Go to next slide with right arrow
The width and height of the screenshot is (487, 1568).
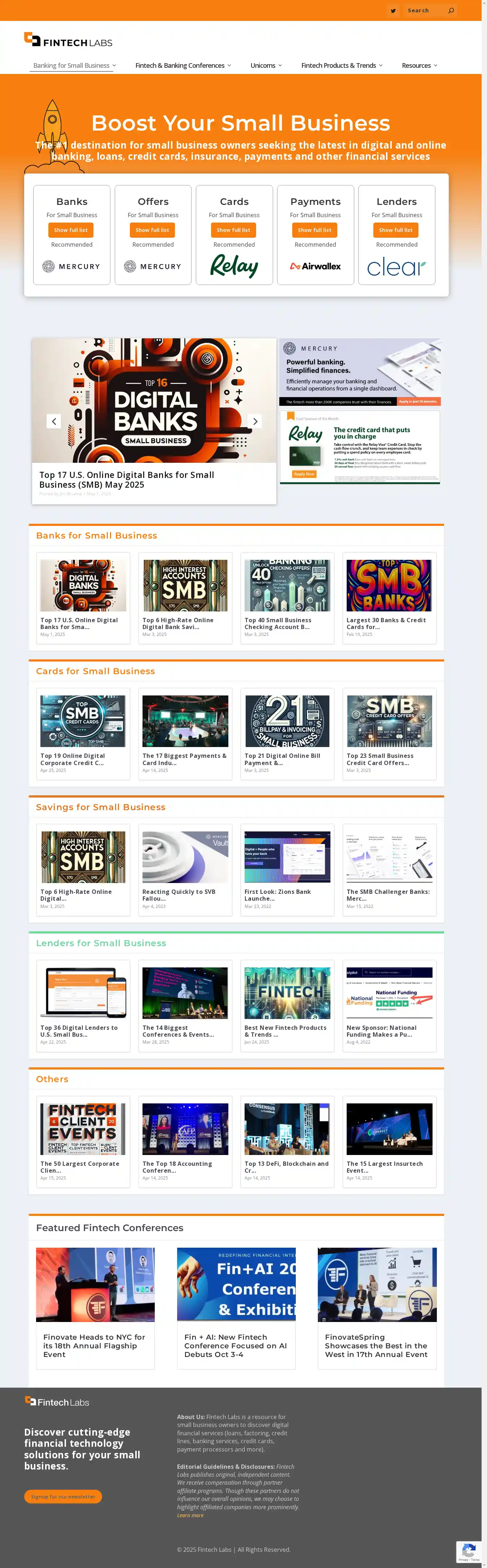(x=255, y=421)
